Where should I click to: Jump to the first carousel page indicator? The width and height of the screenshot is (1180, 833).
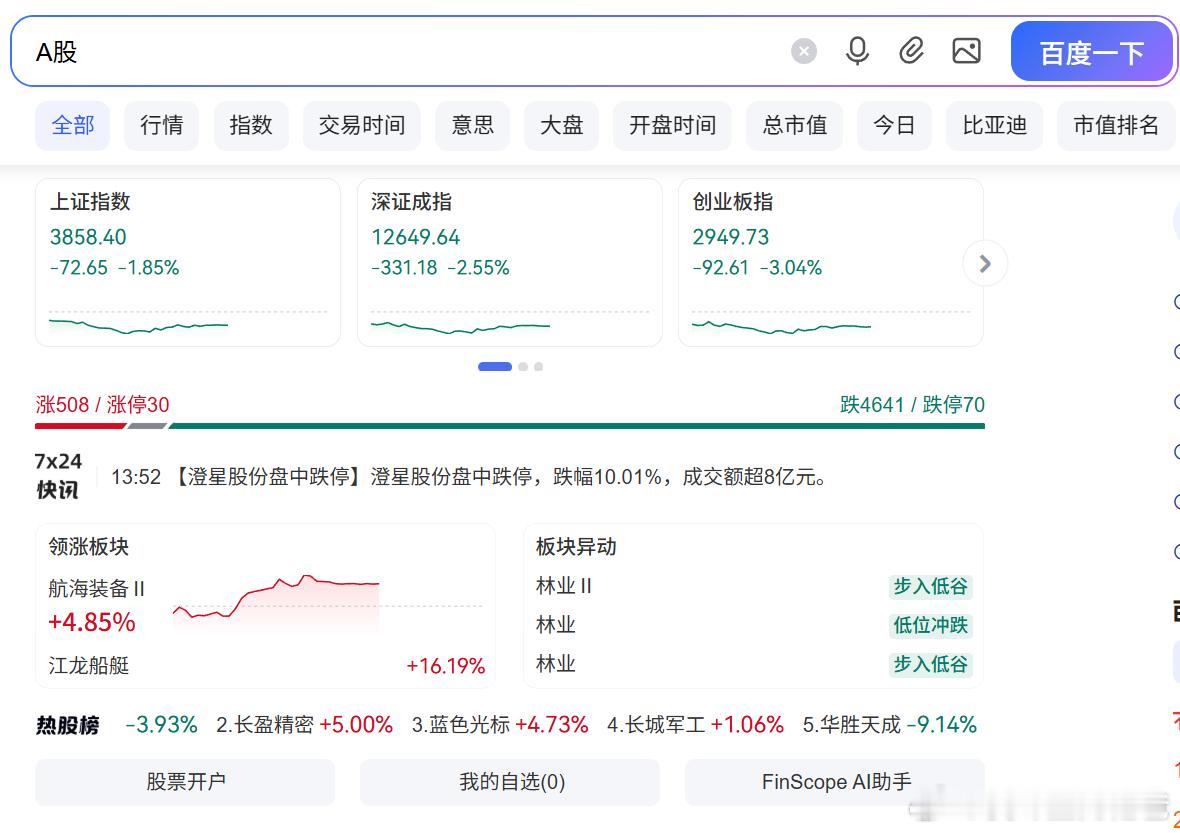pos(494,366)
